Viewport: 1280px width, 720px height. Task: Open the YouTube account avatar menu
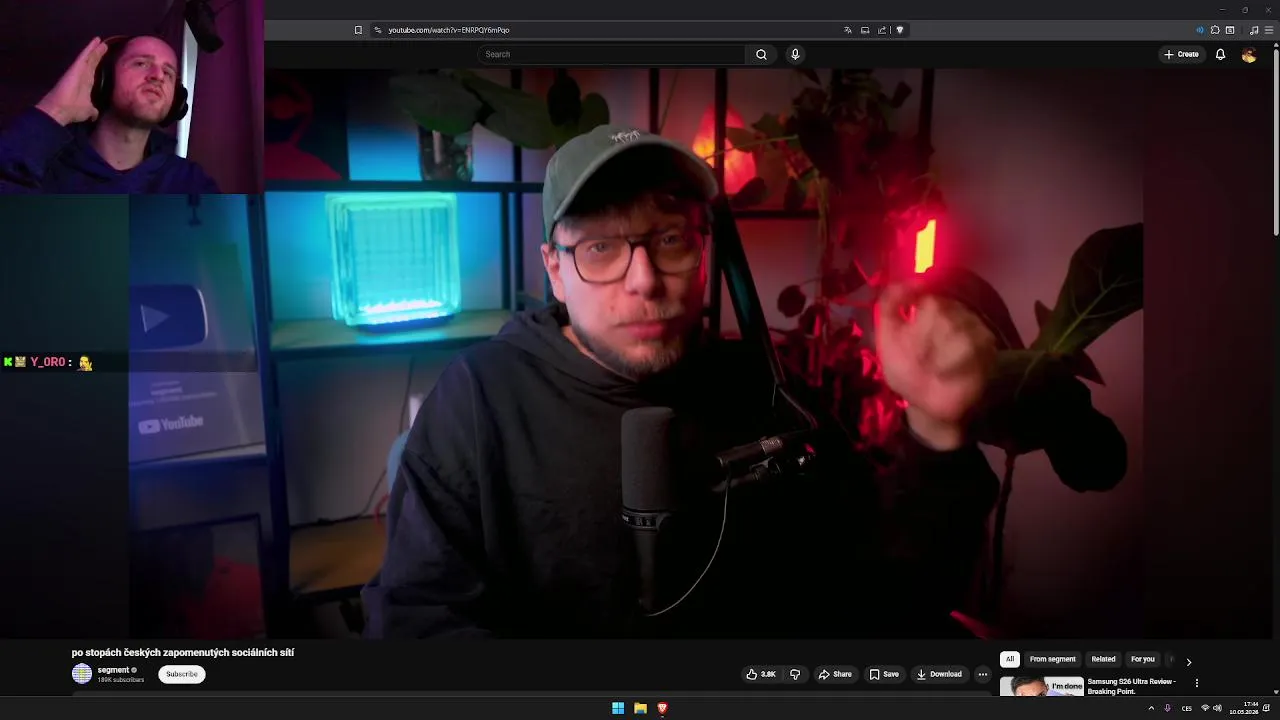1249,55
